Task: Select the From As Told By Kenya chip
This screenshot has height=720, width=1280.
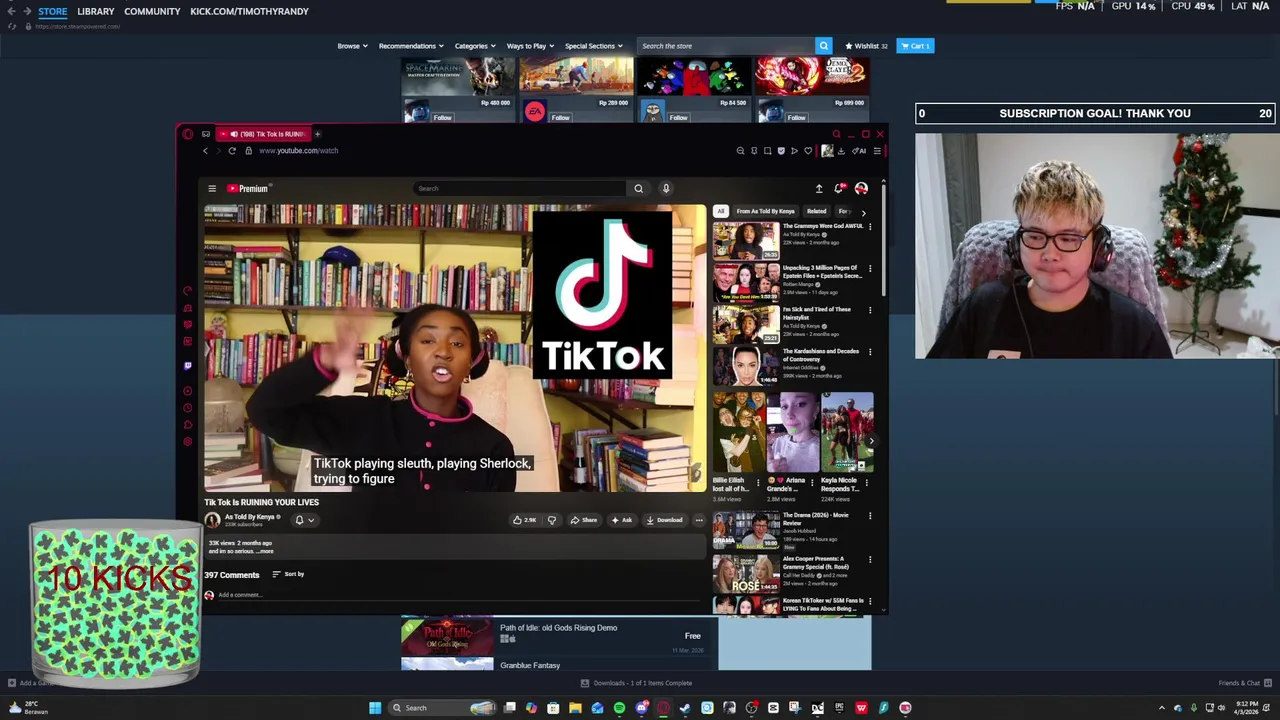Action: tap(765, 212)
